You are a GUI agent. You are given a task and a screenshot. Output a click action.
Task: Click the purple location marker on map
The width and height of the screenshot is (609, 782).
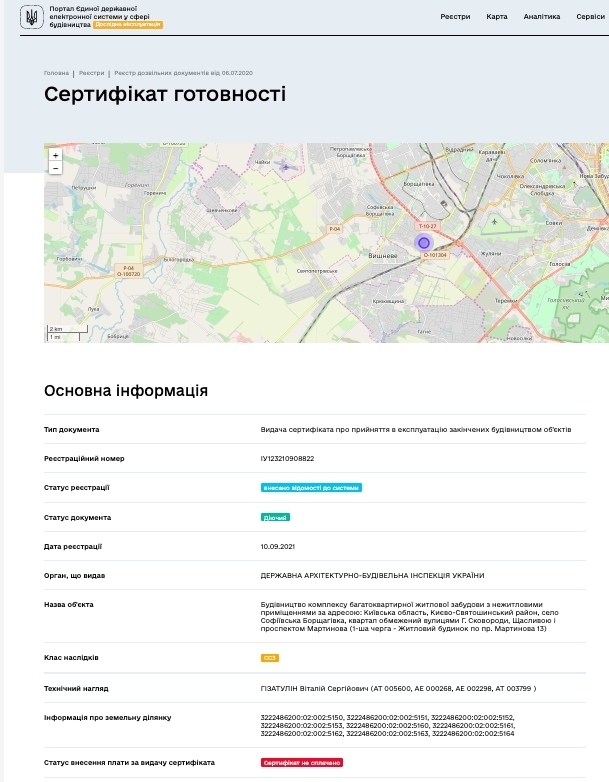[x=423, y=243]
